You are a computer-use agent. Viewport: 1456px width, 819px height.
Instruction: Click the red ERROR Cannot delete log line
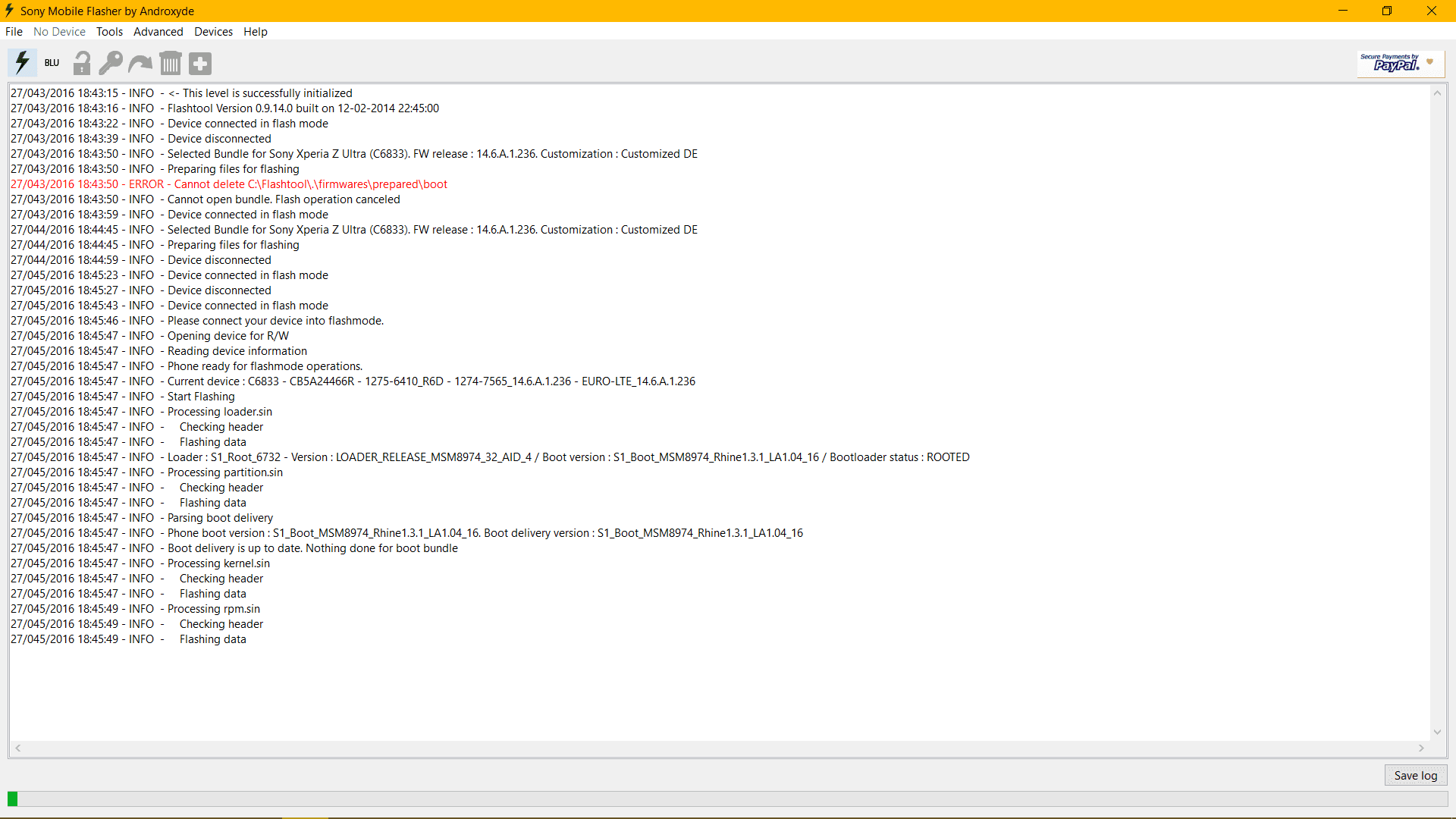tap(229, 184)
